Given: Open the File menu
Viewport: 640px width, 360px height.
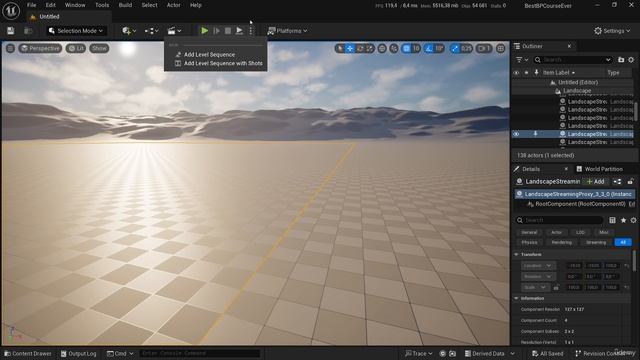Looking at the screenshot, I should (31, 5).
